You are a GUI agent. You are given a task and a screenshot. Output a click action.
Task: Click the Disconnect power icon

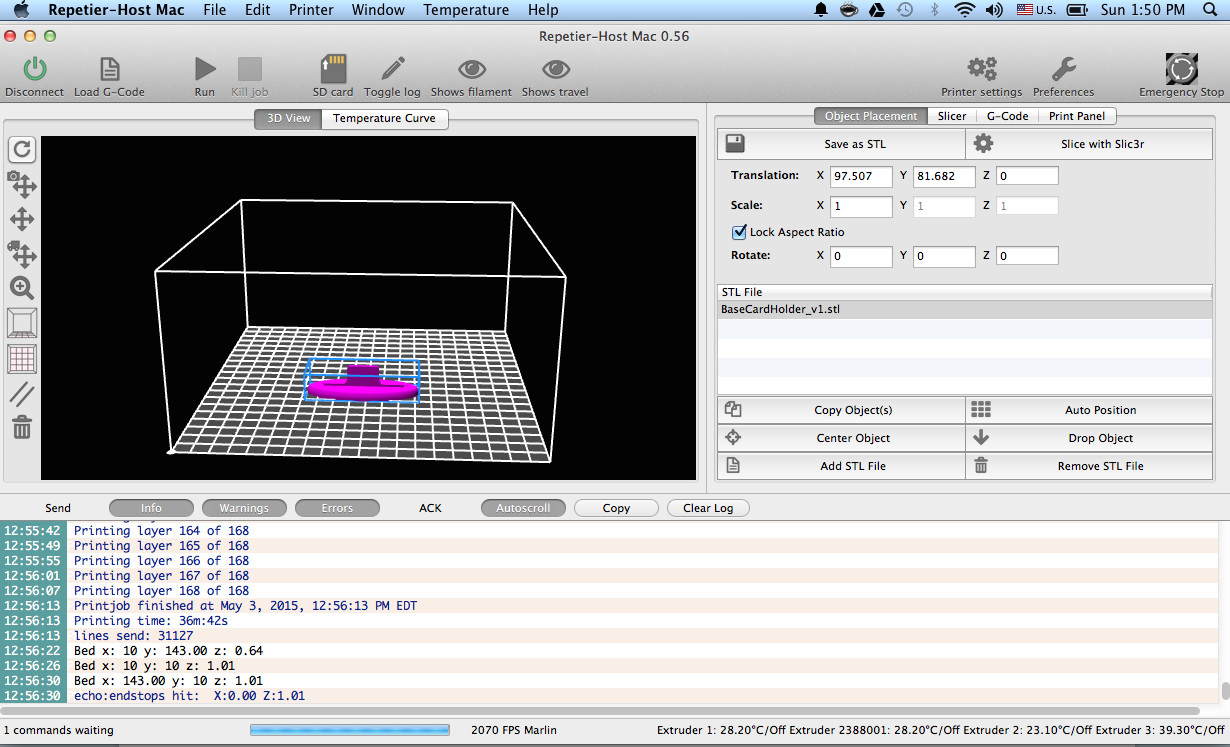pyautogui.click(x=35, y=68)
